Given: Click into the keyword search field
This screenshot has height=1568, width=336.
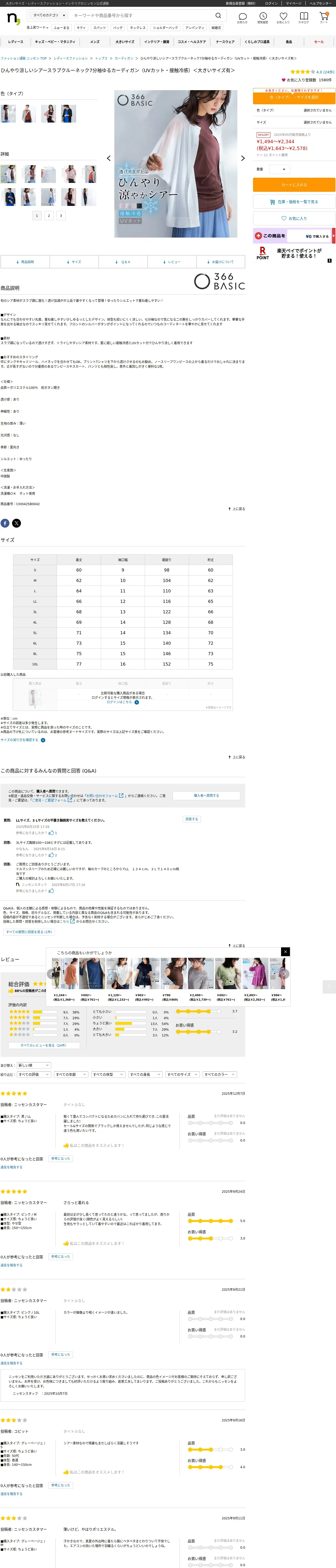Looking at the screenshot, I should pos(142,15).
